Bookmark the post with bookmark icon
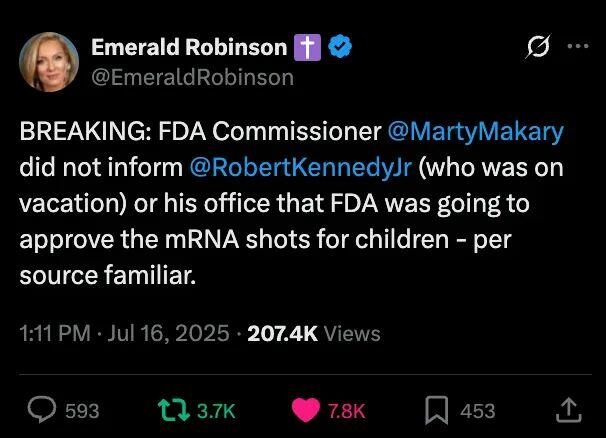Screen dimensions: 606x438 (x=437, y=410)
